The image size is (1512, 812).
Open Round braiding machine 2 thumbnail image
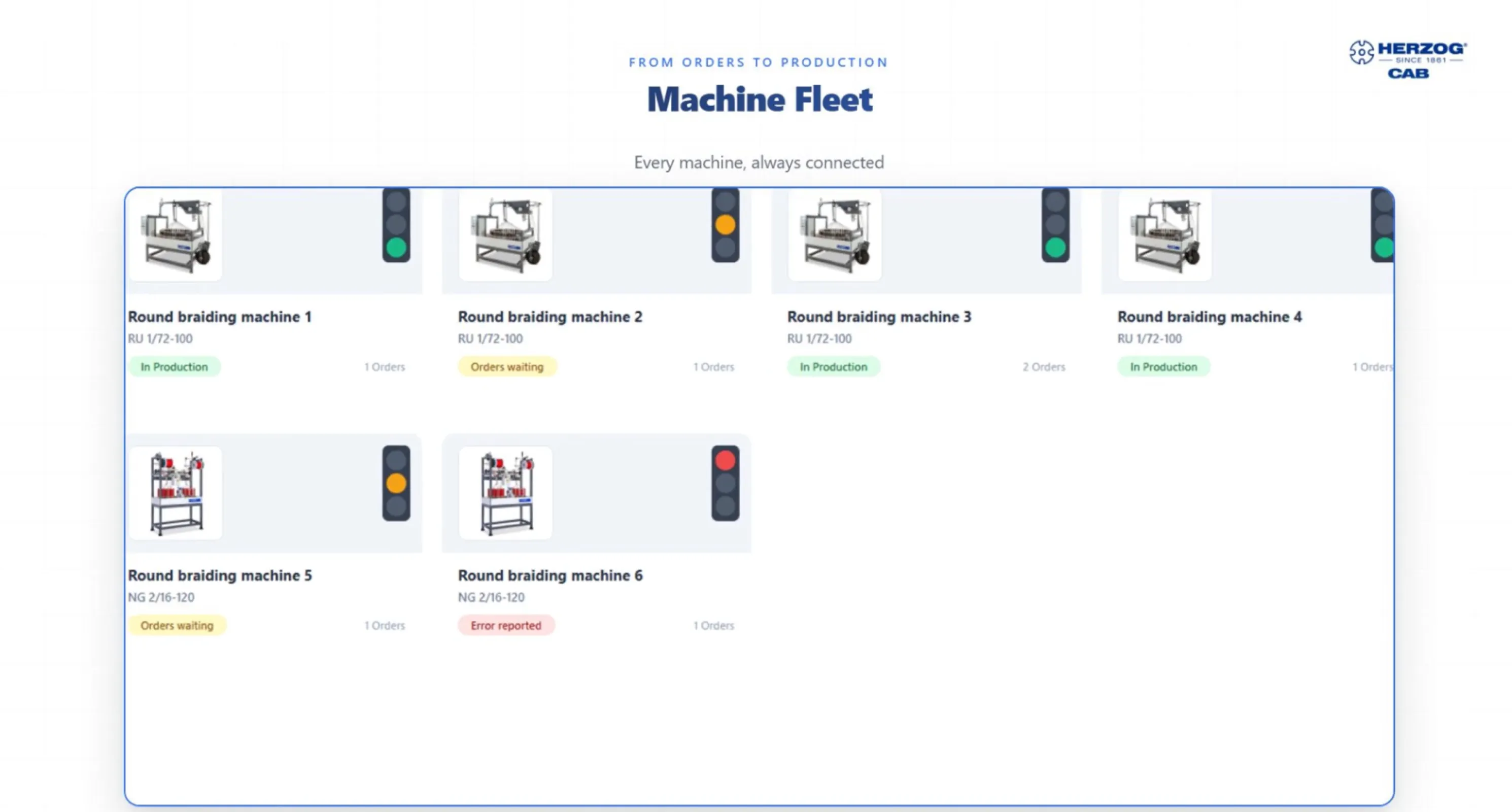(505, 235)
